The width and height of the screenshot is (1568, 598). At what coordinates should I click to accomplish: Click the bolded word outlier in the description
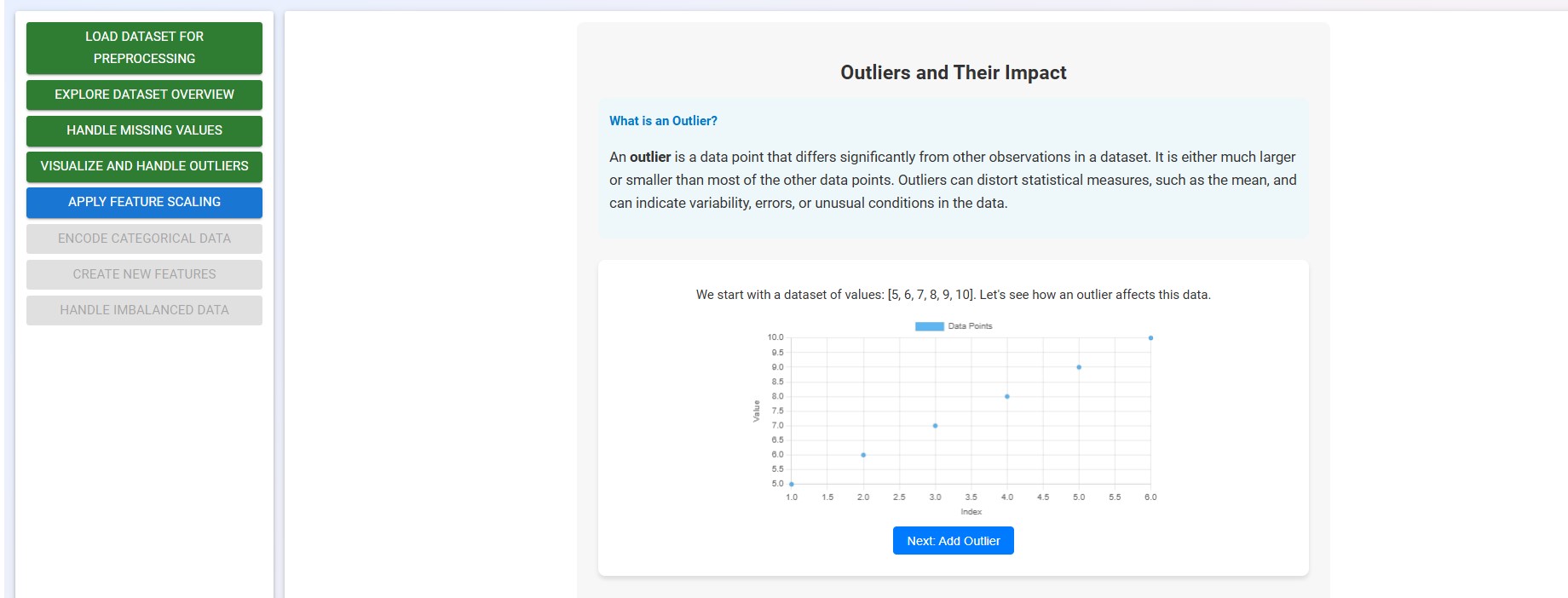click(653, 157)
